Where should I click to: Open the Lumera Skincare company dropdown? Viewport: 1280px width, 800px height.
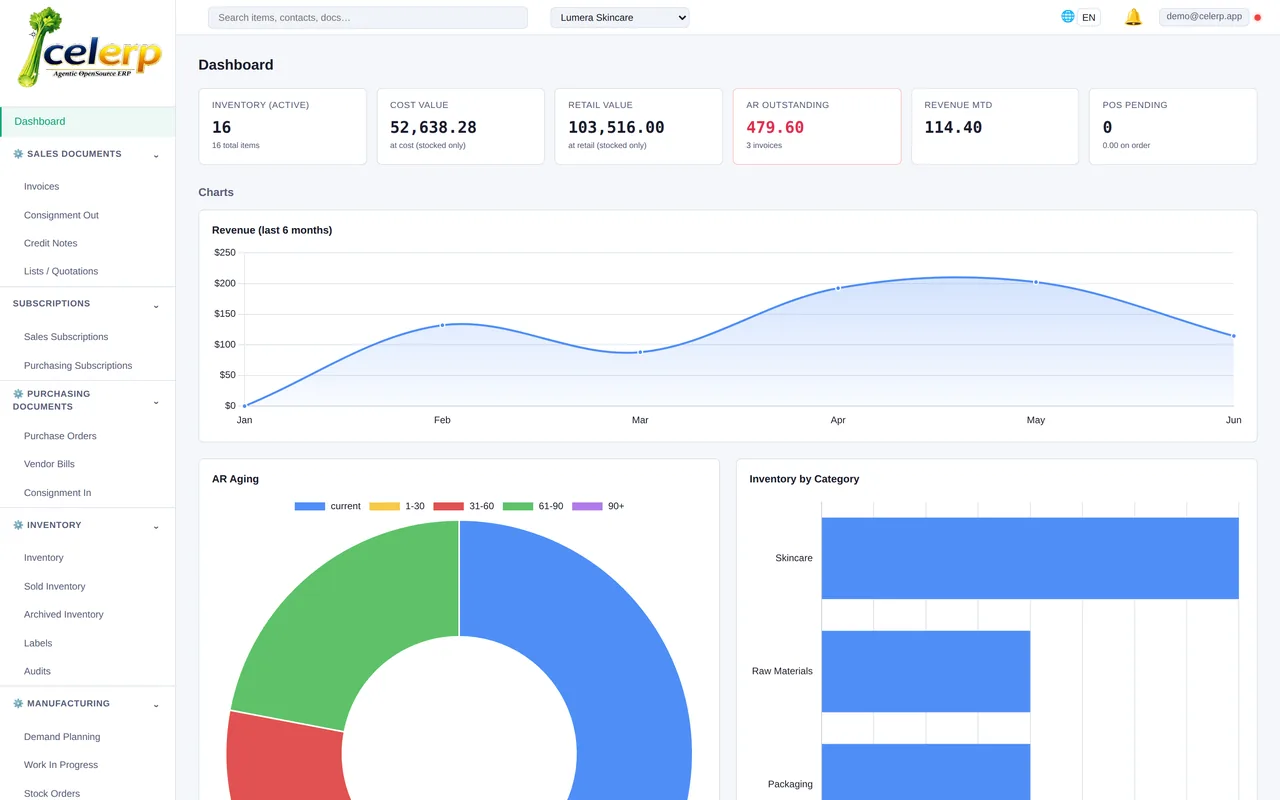point(620,17)
